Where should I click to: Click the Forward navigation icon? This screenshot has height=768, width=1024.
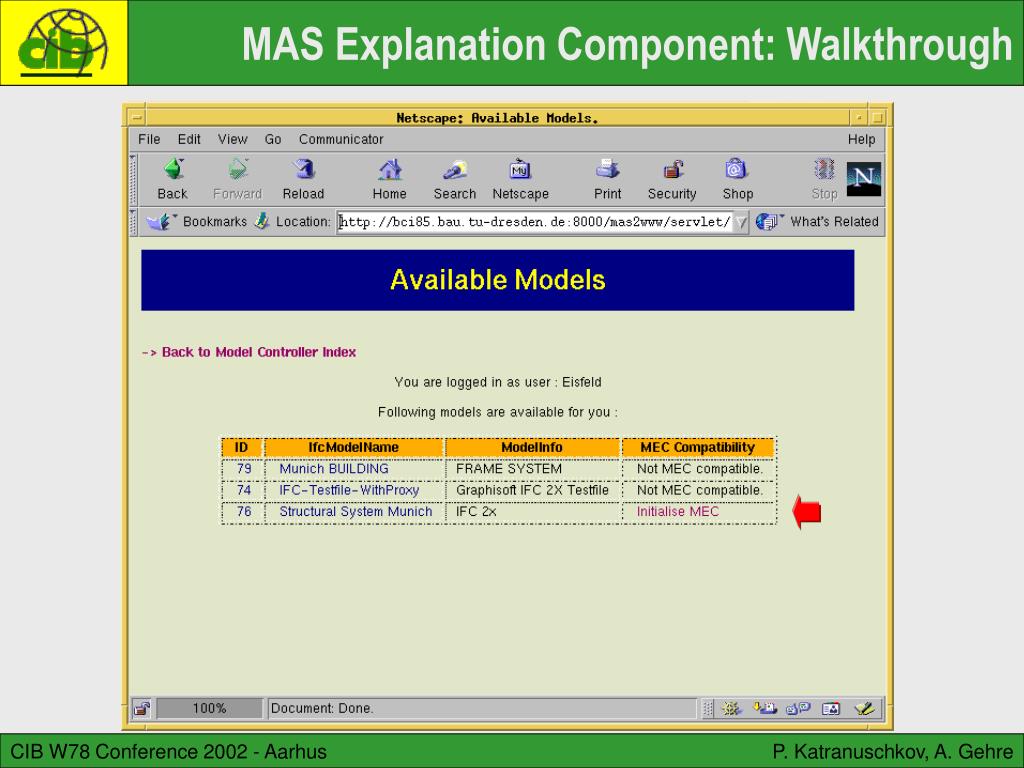click(238, 170)
